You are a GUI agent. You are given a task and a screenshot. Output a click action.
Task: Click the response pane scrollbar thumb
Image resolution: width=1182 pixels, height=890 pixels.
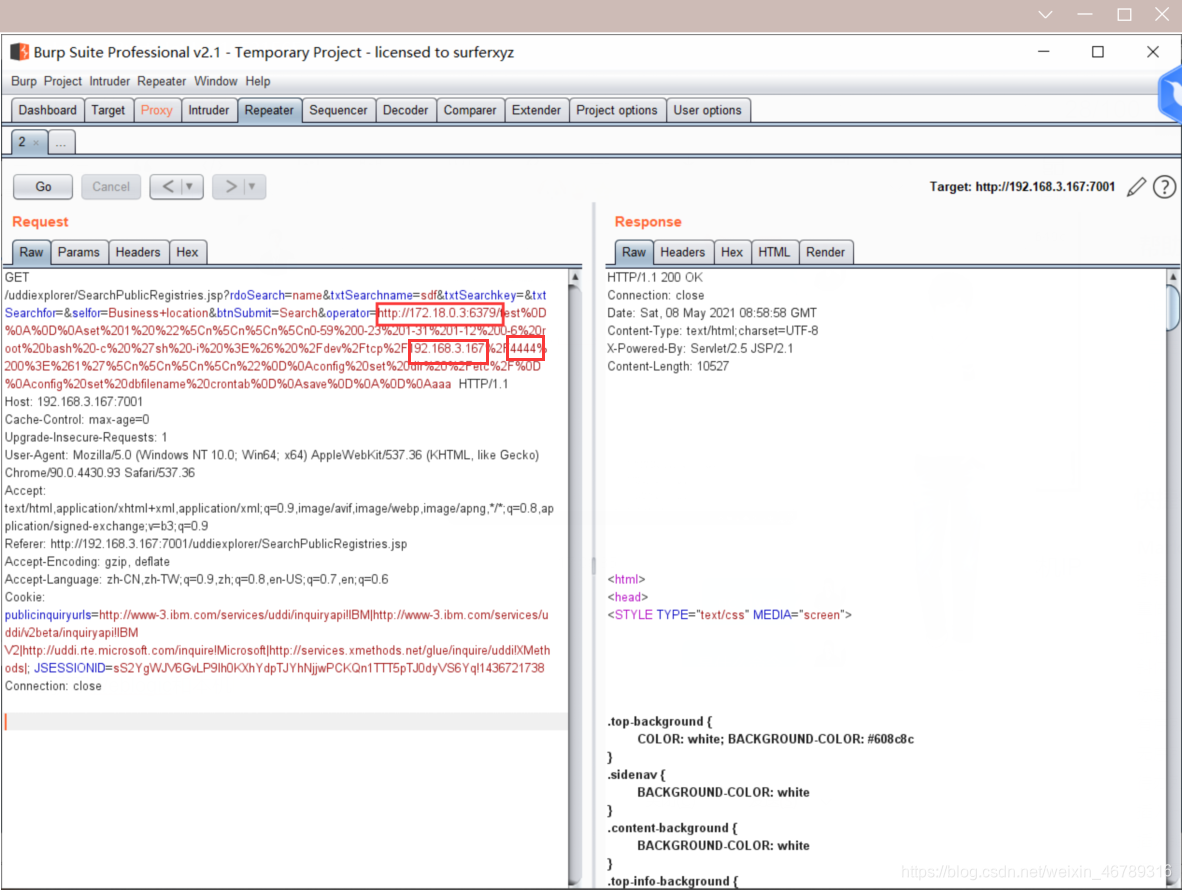(1173, 307)
